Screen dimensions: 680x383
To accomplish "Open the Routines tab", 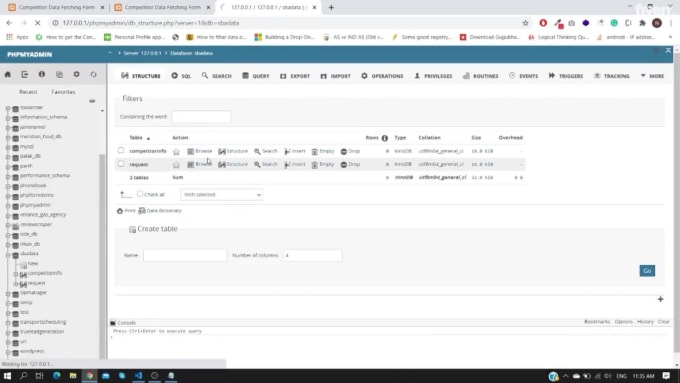I will (480, 76).
